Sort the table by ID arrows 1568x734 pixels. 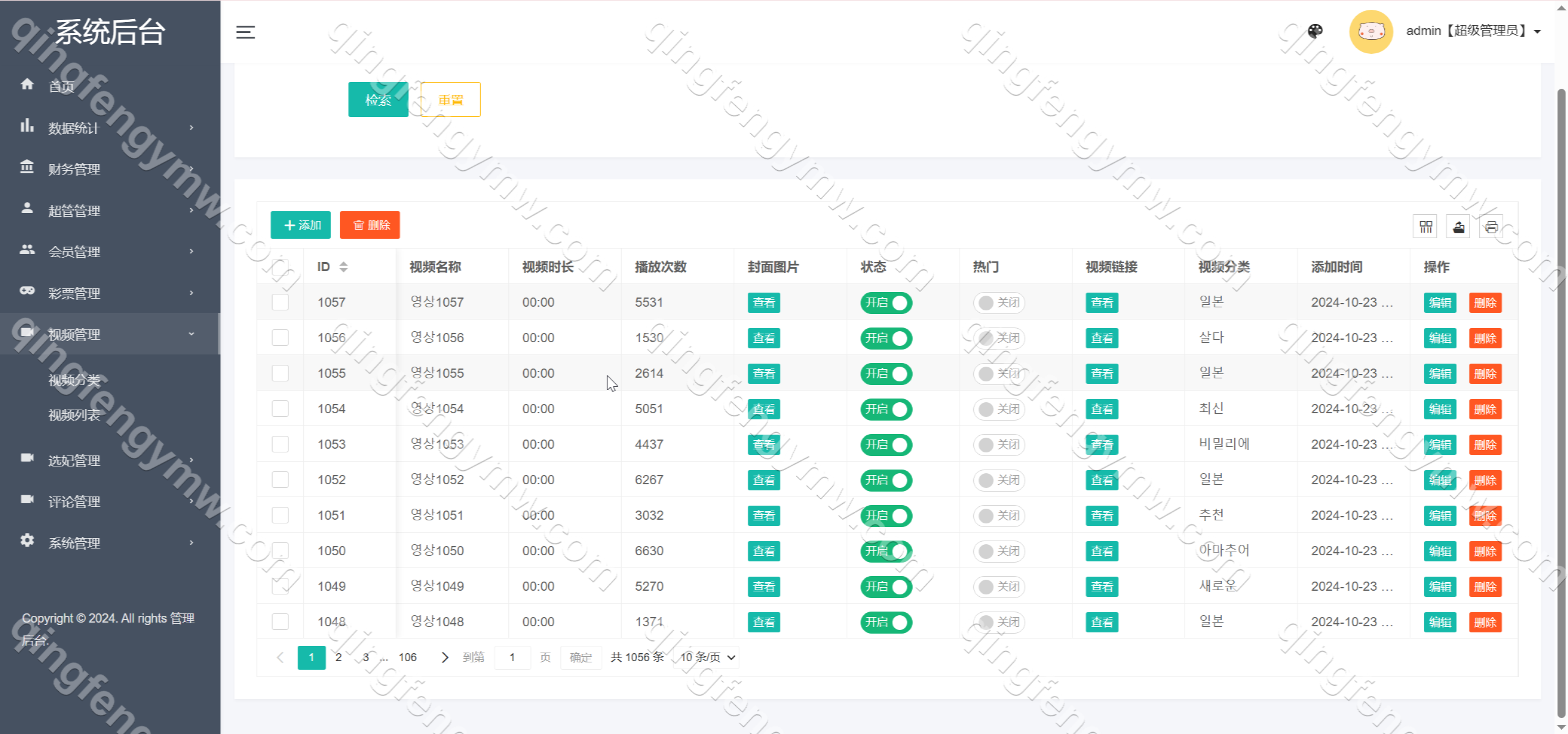coord(344,267)
